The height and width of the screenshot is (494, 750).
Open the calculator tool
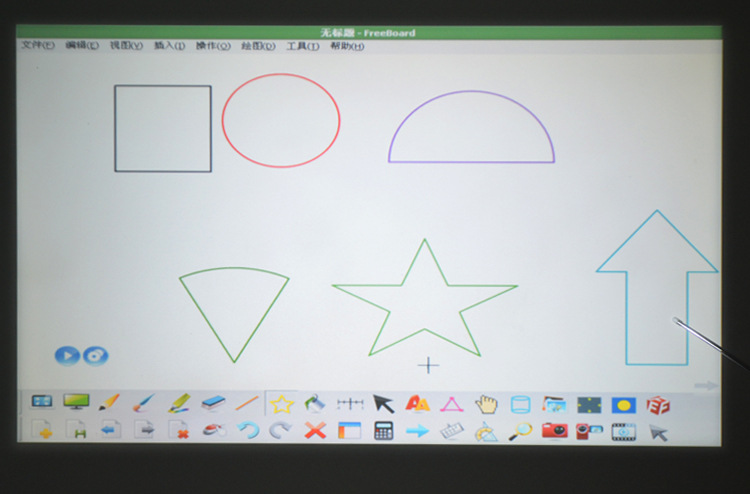coord(383,431)
